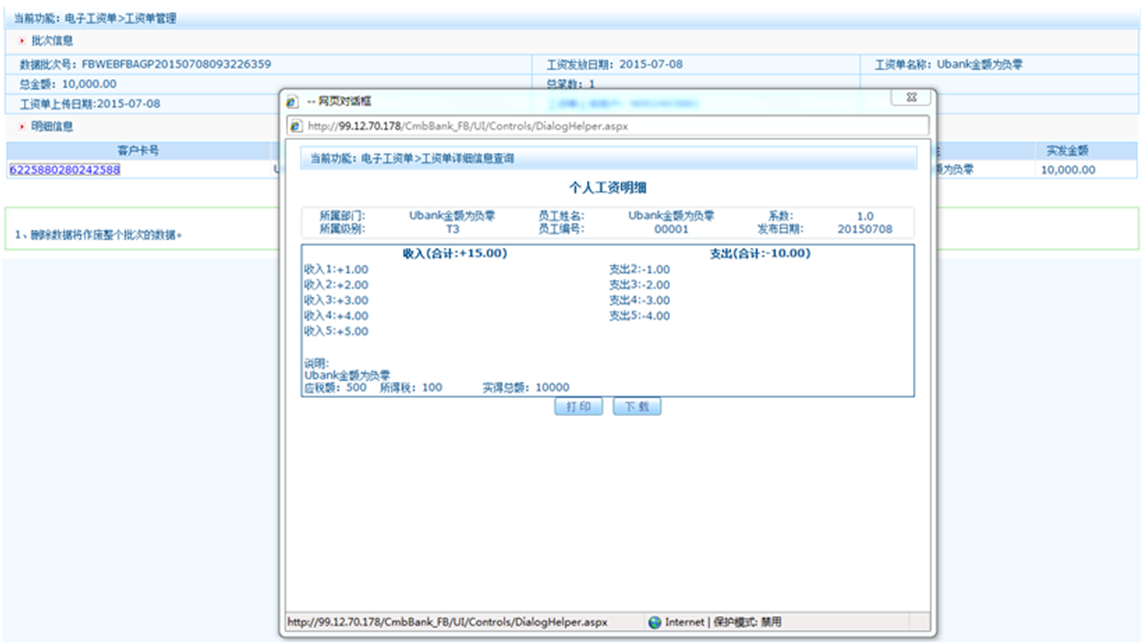Screen dimensions: 1141x642
Task: Click the IE icon in dialog title bar
Action: (292, 102)
